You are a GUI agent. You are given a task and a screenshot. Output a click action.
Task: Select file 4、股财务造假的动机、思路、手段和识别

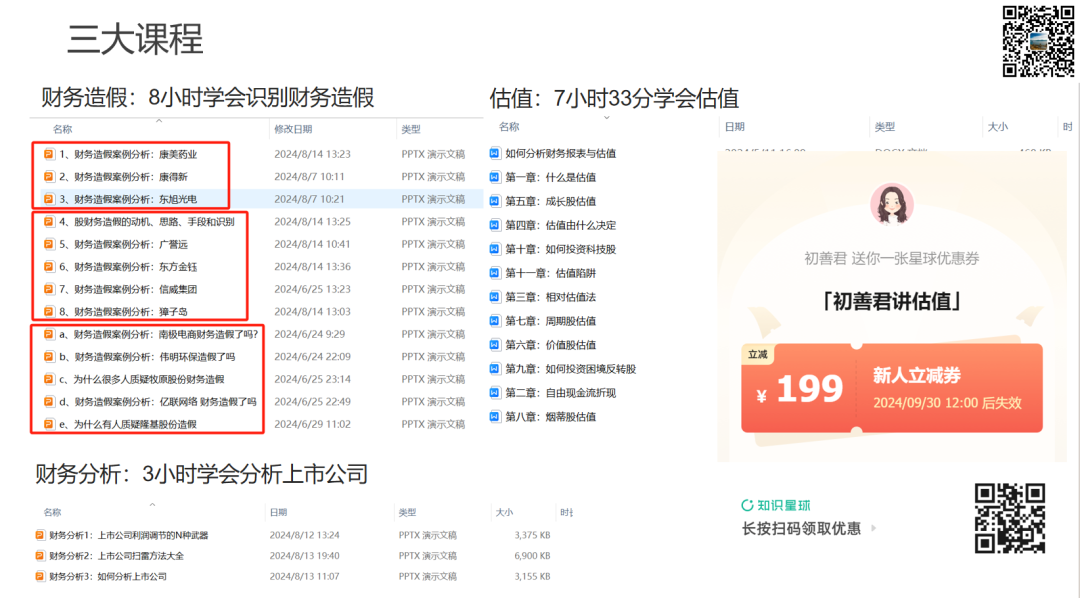(x=146, y=222)
